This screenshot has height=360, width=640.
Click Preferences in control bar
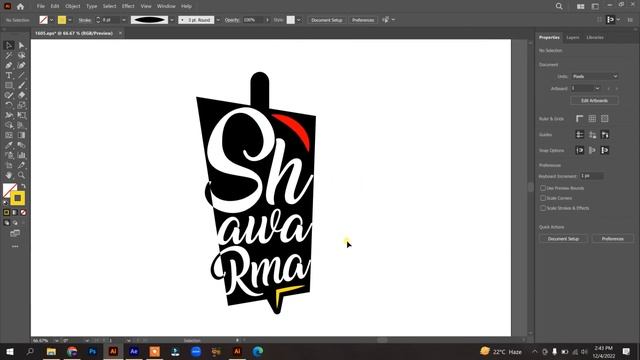tap(363, 20)
